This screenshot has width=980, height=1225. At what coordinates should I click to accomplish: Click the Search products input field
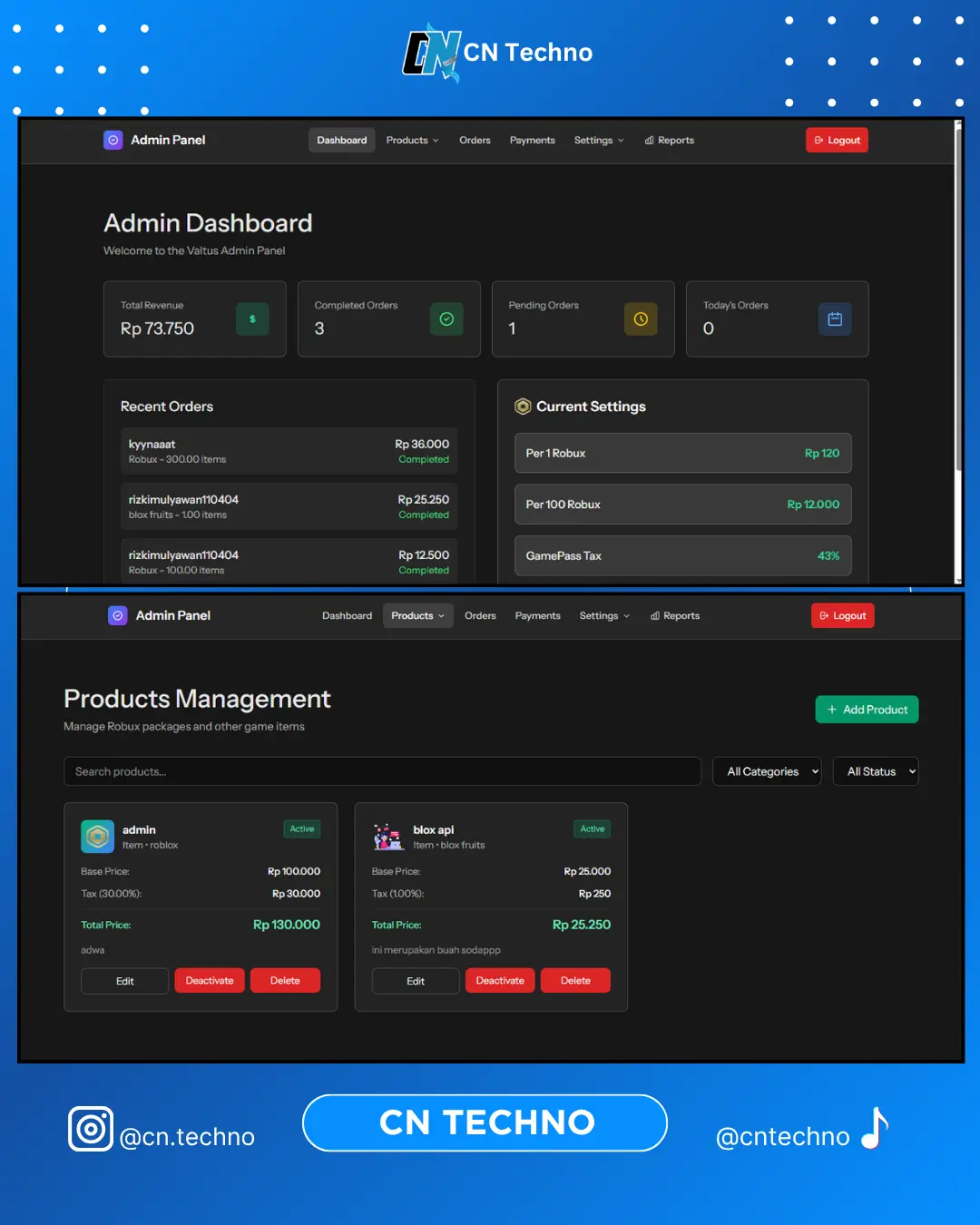(x=382, y=771)
